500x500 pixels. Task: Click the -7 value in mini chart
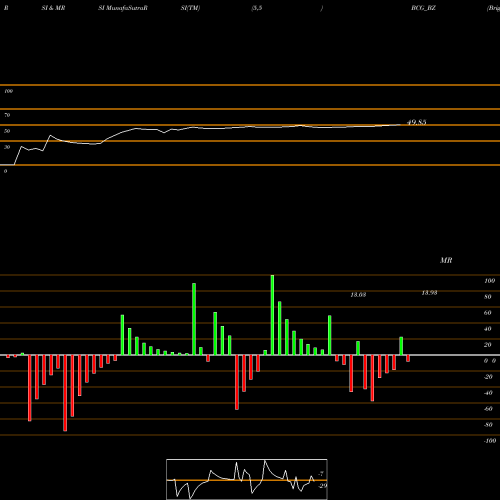pos(321,473)
